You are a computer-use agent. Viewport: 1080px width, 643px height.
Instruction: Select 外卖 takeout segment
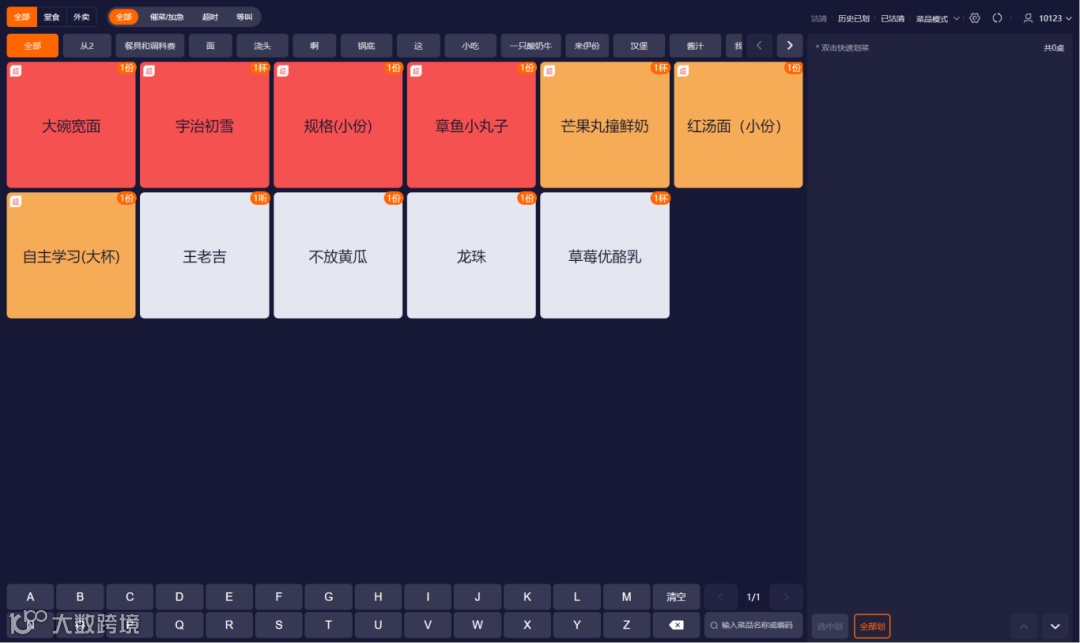(81, 17)
